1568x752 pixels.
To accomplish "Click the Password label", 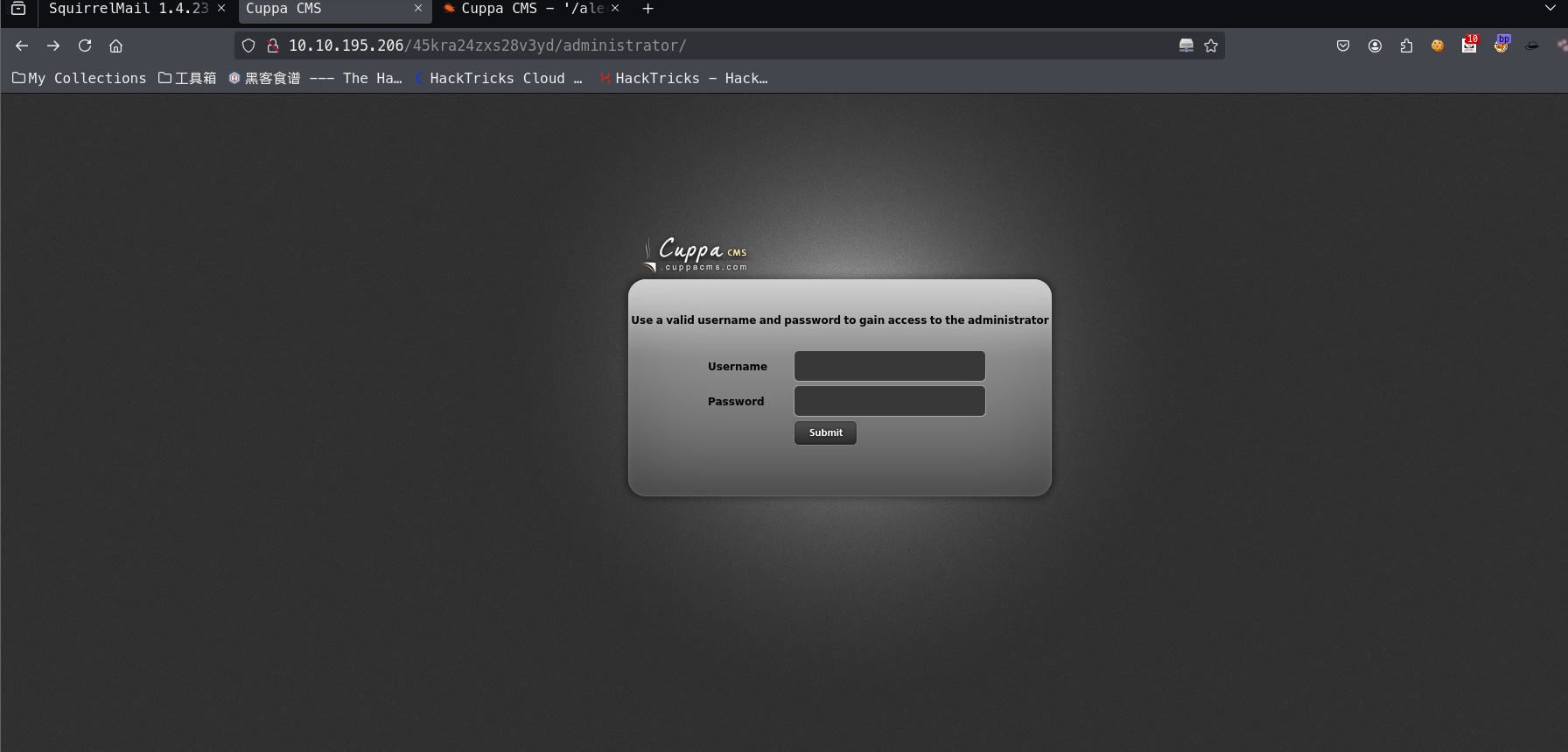I will pos(736,402).
